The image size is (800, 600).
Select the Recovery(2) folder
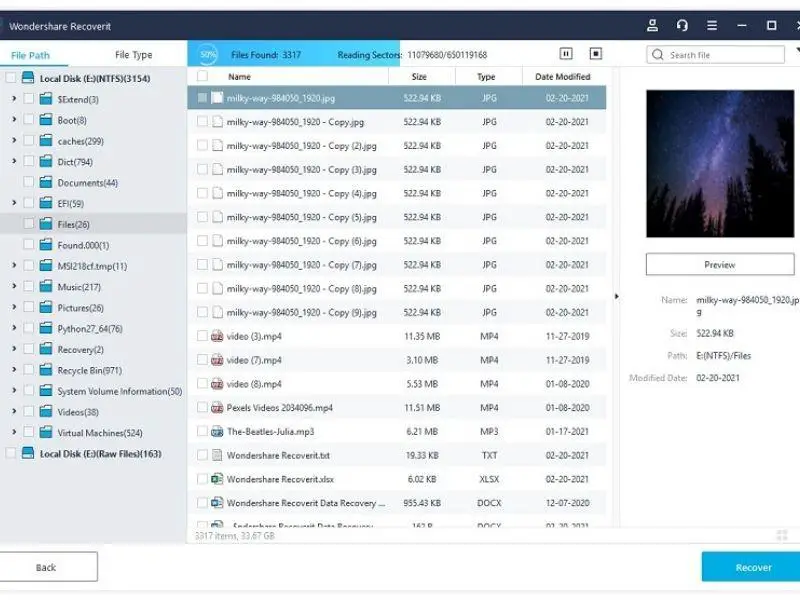tap(81, 349)
